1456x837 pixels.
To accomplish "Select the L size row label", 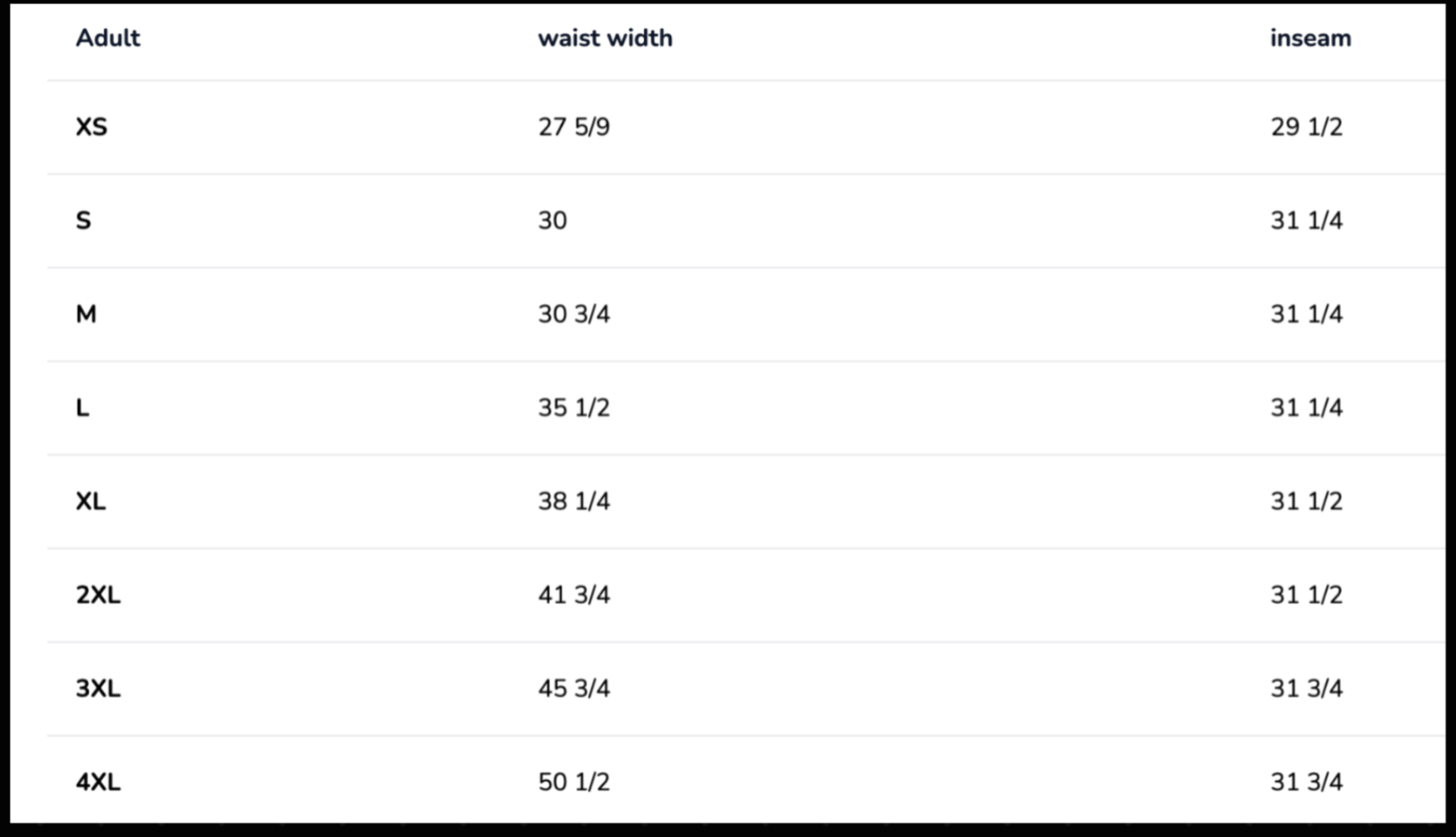I will tap(83, 408).
